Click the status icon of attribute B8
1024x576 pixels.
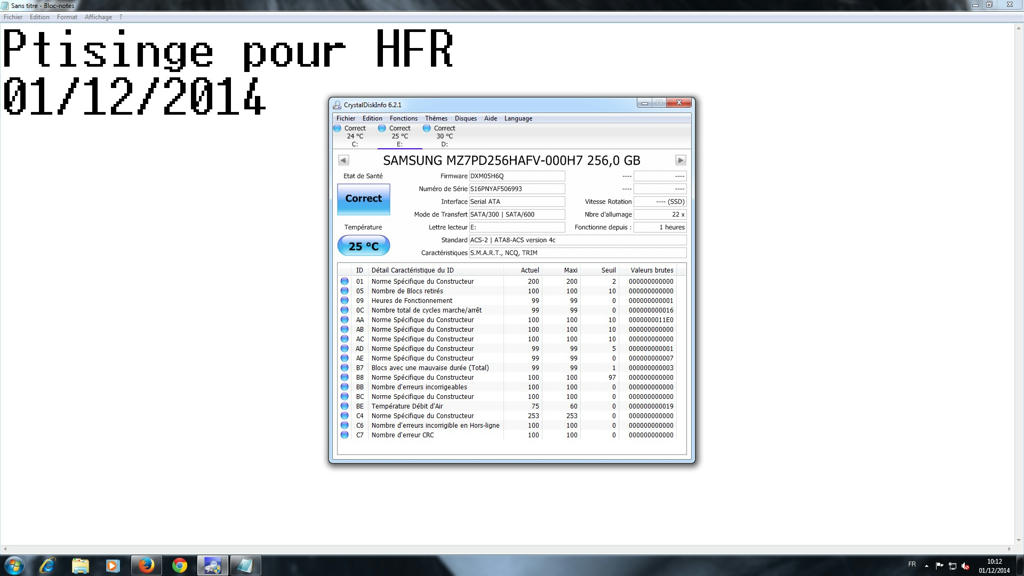pos(345,377)
